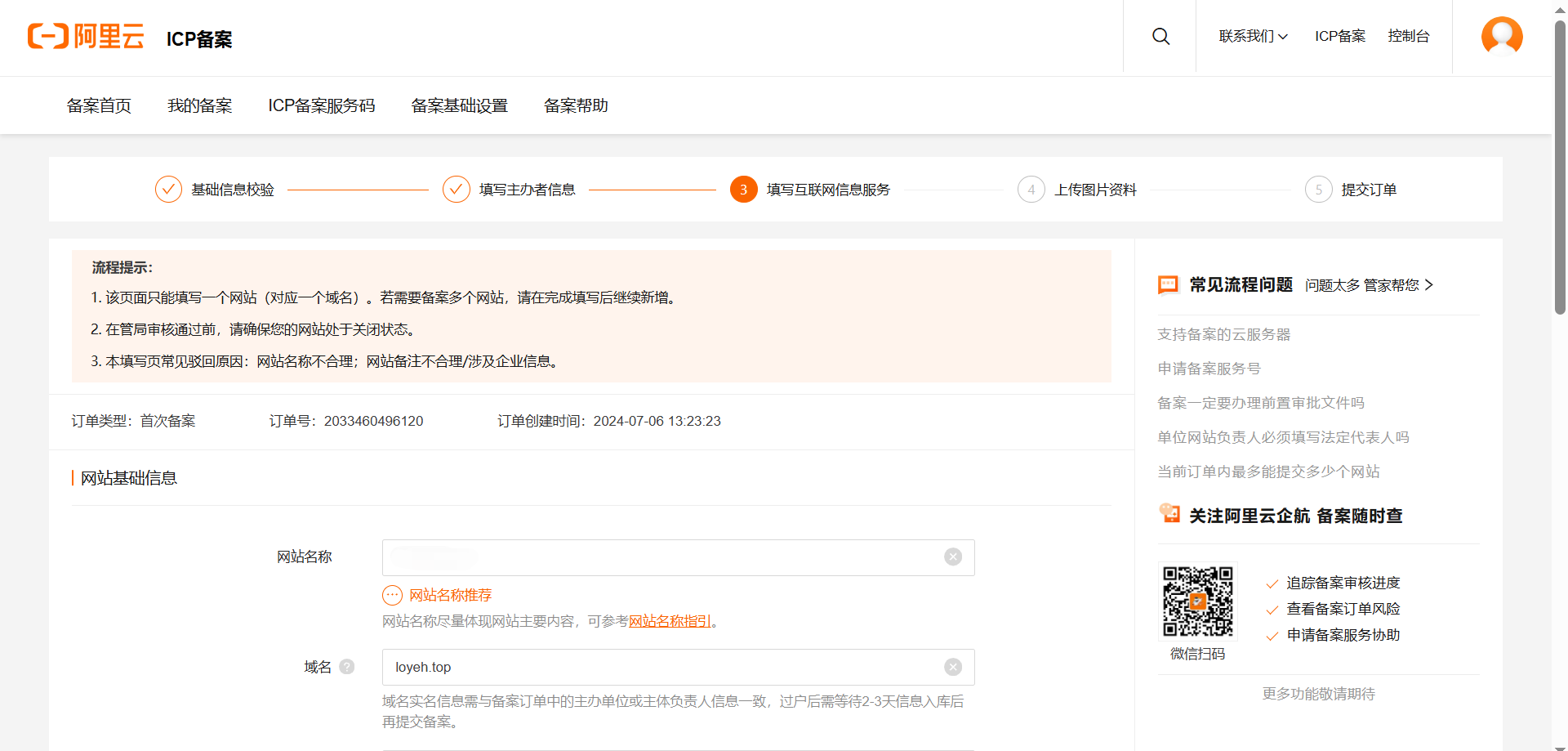This screenshot has height=751, width=1568.
Task: Click the 网站名称推荐 suggestion icon
Action: (x=392, y=595)
